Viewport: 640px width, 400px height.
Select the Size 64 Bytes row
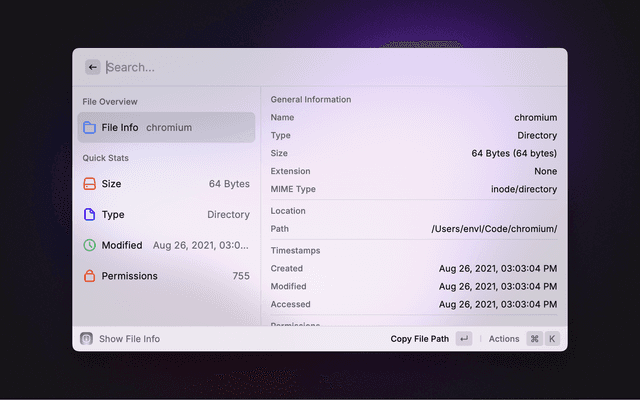coord(166,184)
